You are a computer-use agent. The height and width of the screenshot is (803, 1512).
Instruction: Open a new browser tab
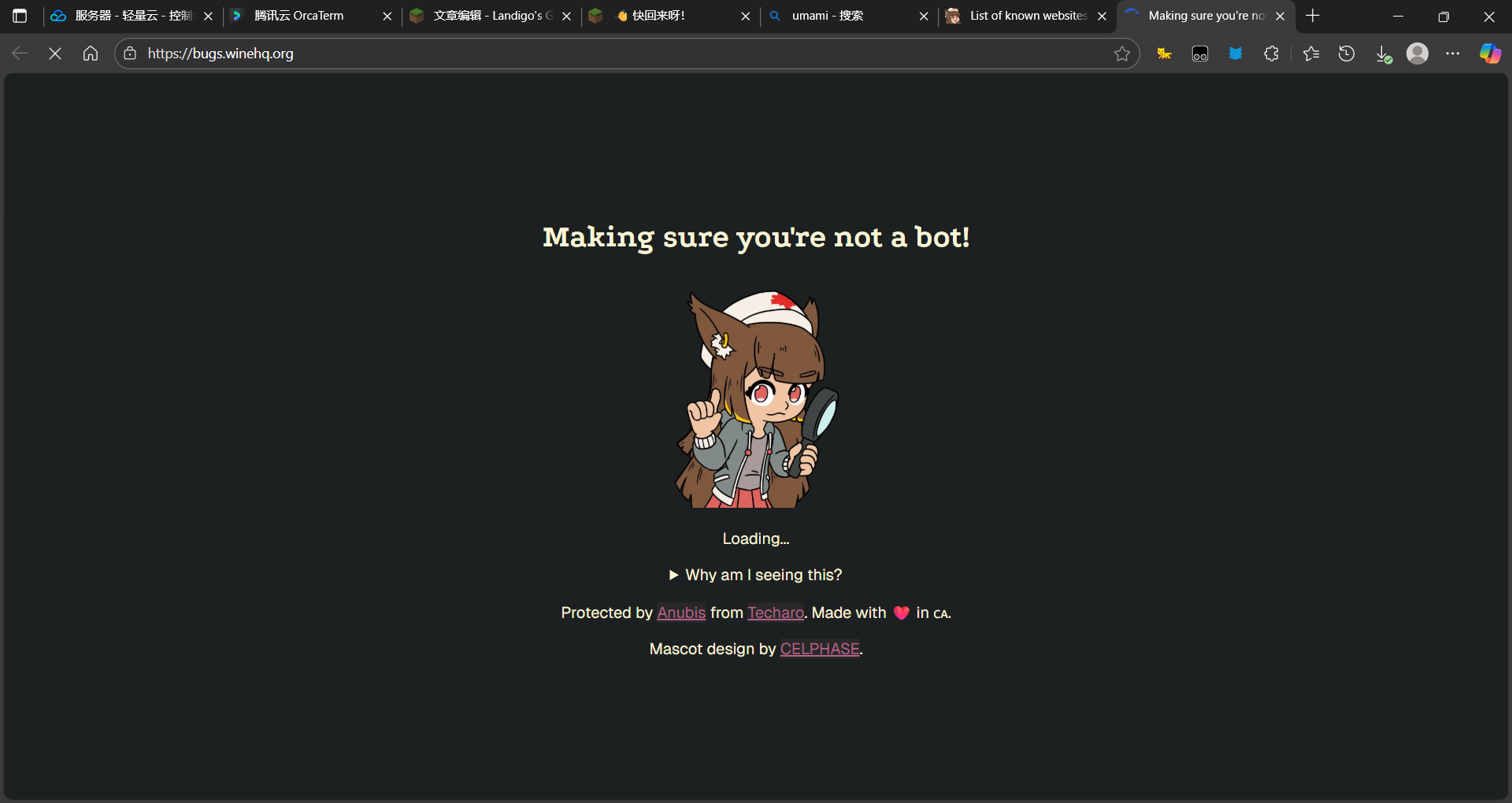pyautogui.click(x=1312, y=16)
